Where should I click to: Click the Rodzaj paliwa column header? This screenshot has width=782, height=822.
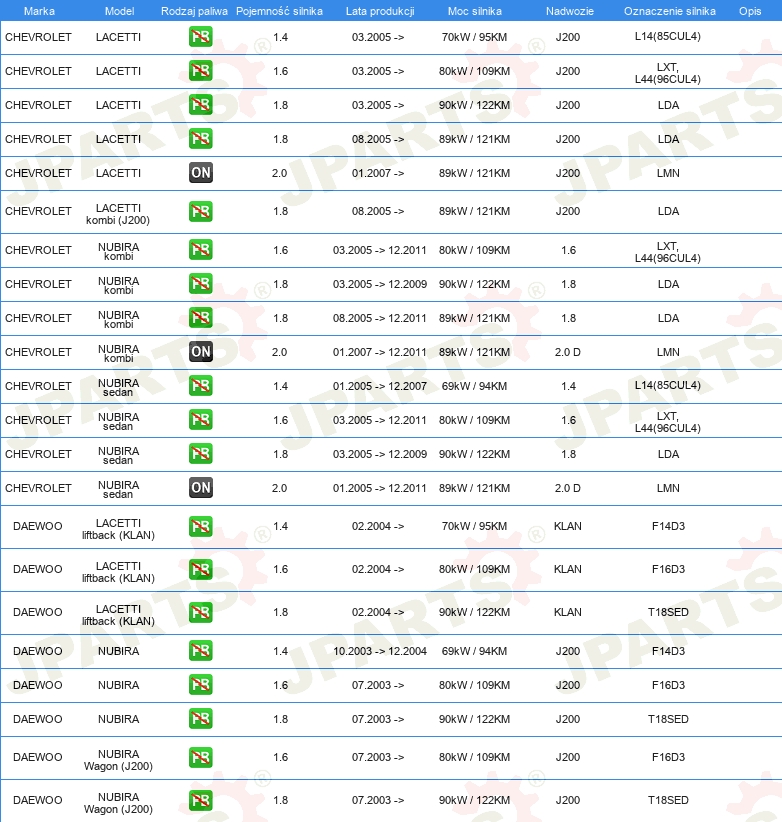point(194,11)
